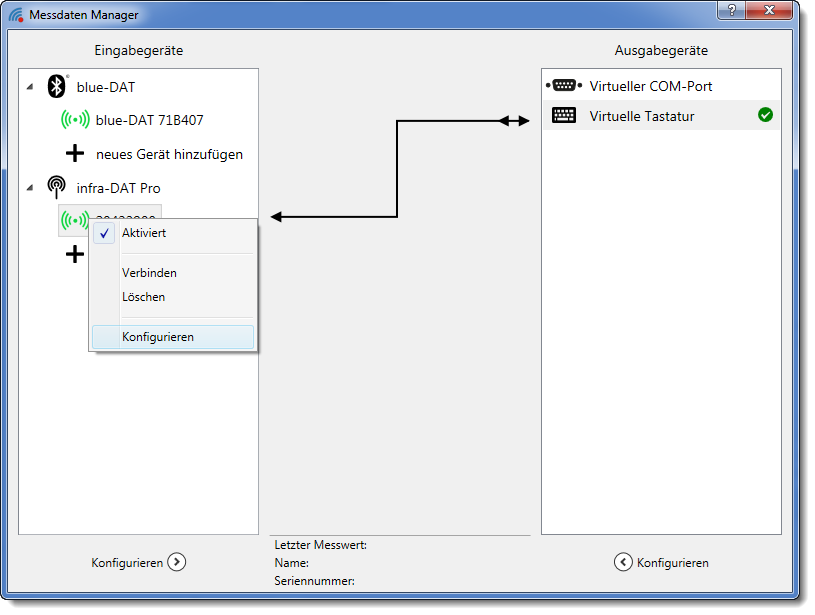Select the infra-DAT Pro tree node
The image size is (815, 615).
[x=119, y=188]
